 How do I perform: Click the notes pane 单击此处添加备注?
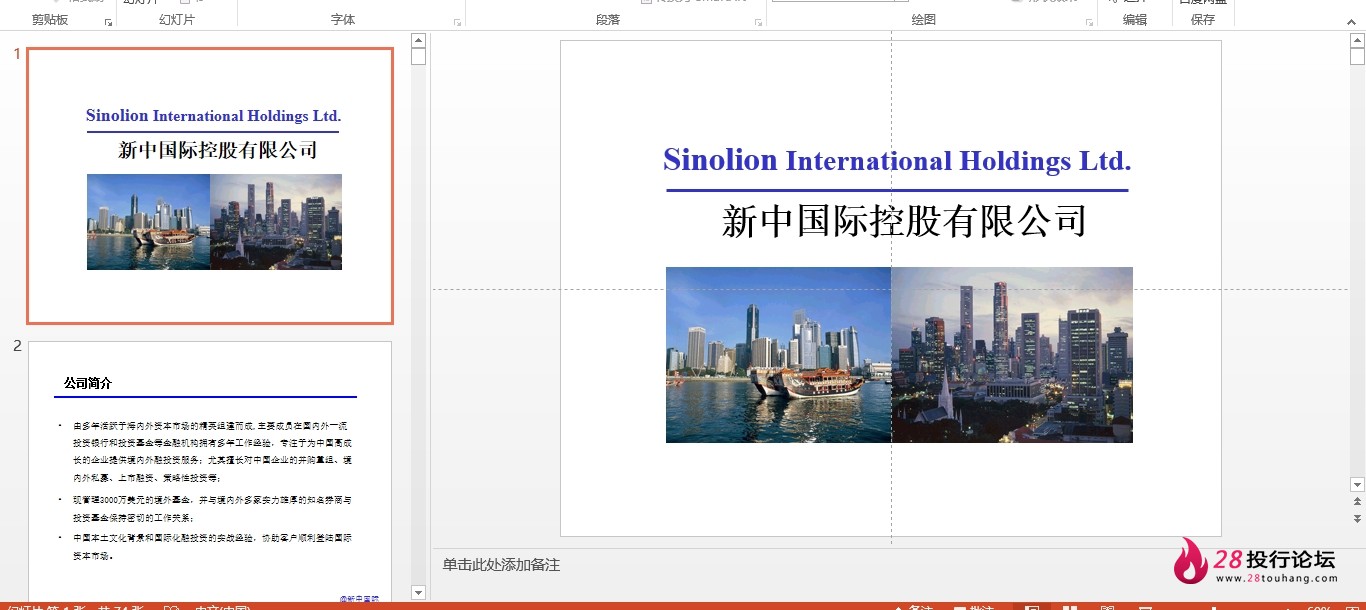[501, 565]
